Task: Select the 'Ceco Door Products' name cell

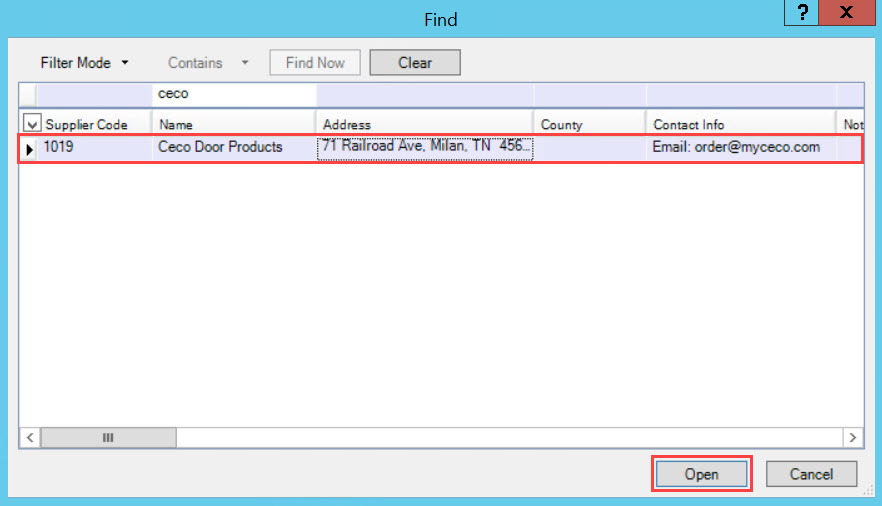Action: [233, 148]
